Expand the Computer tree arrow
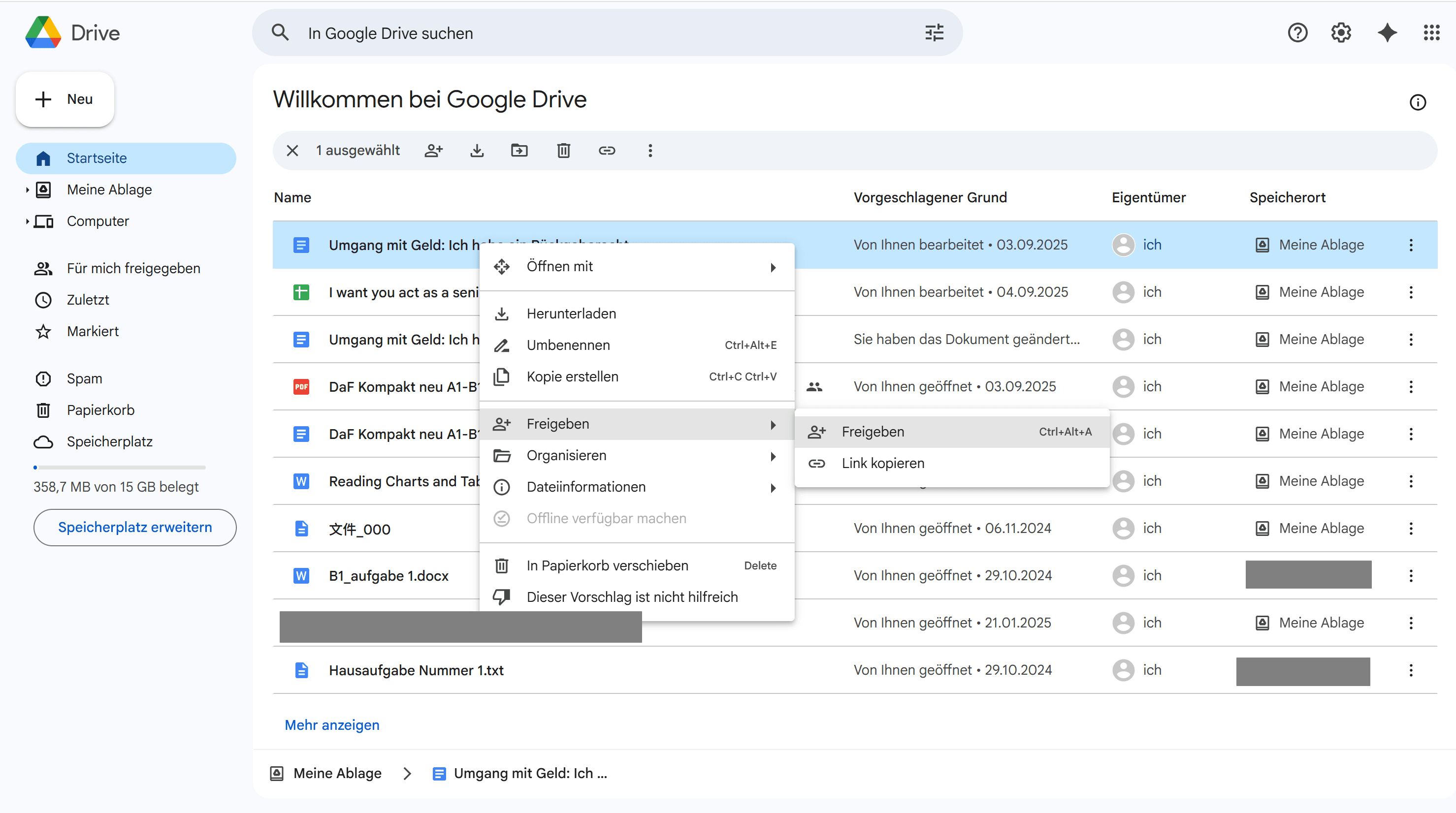This screenshot has width=1456, height=813. tap(27, 221)
